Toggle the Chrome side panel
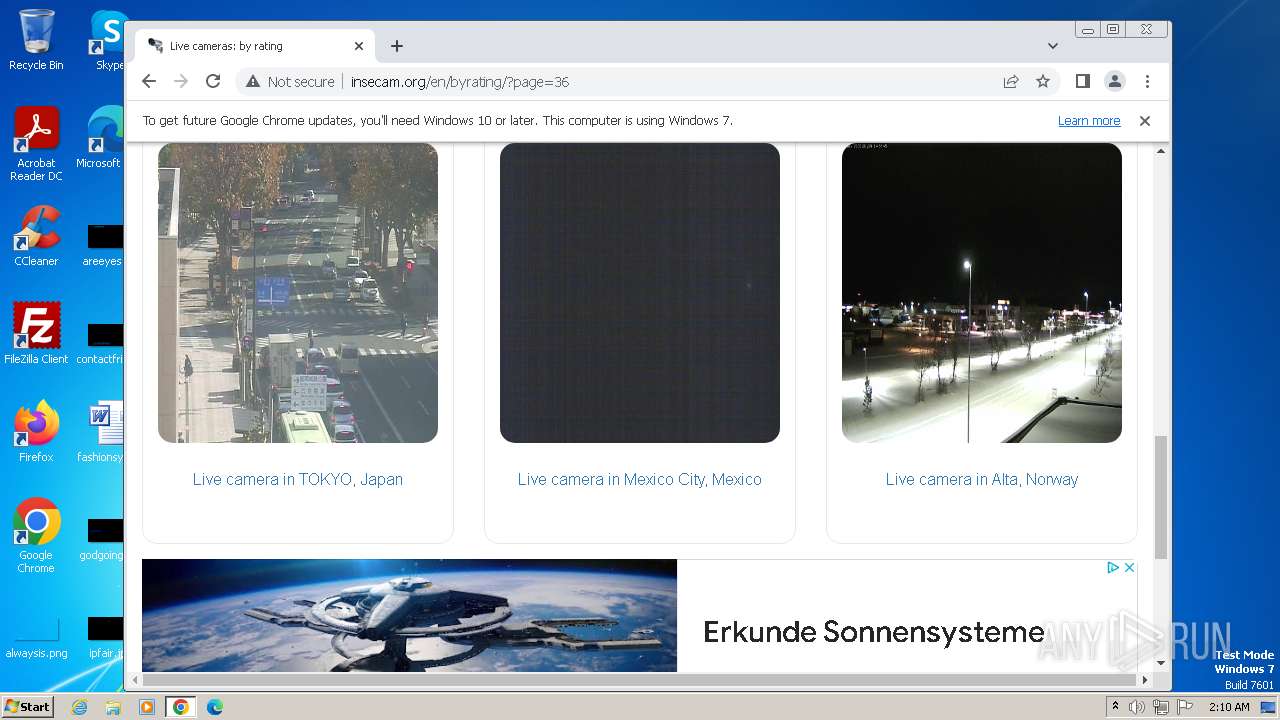This screenshot has width=1280, height=720. 1083,81
